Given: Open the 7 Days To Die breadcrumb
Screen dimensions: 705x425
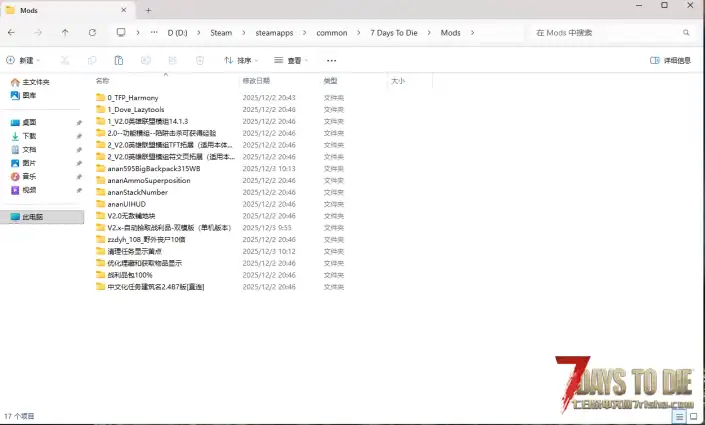Looking at the screenshot, I should tap(394, 33).
